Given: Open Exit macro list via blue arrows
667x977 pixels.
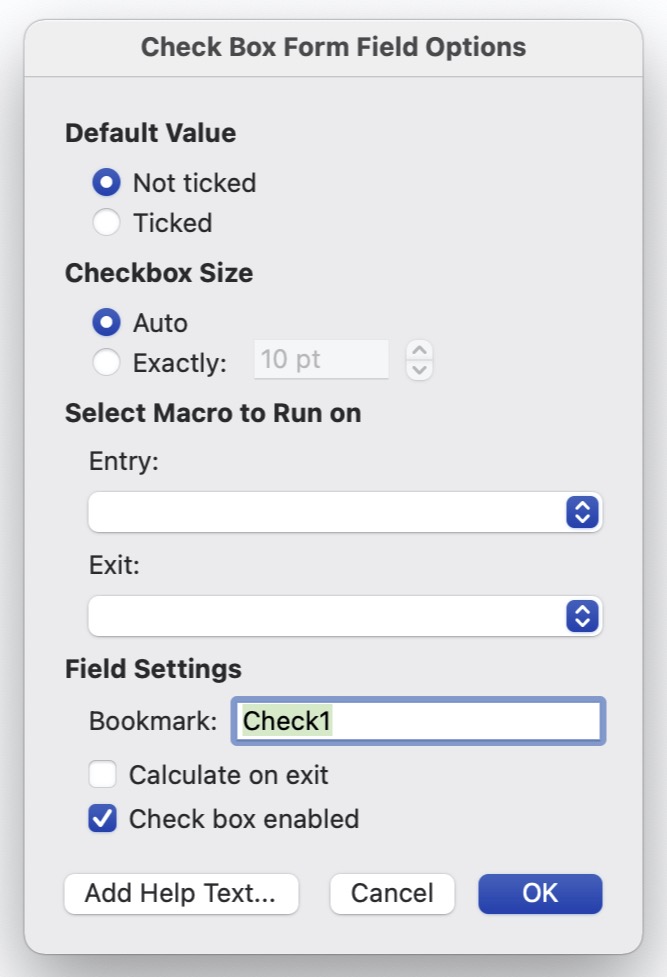Looking at the screenshot, I should pyautogui.click(x=581, y=616).
